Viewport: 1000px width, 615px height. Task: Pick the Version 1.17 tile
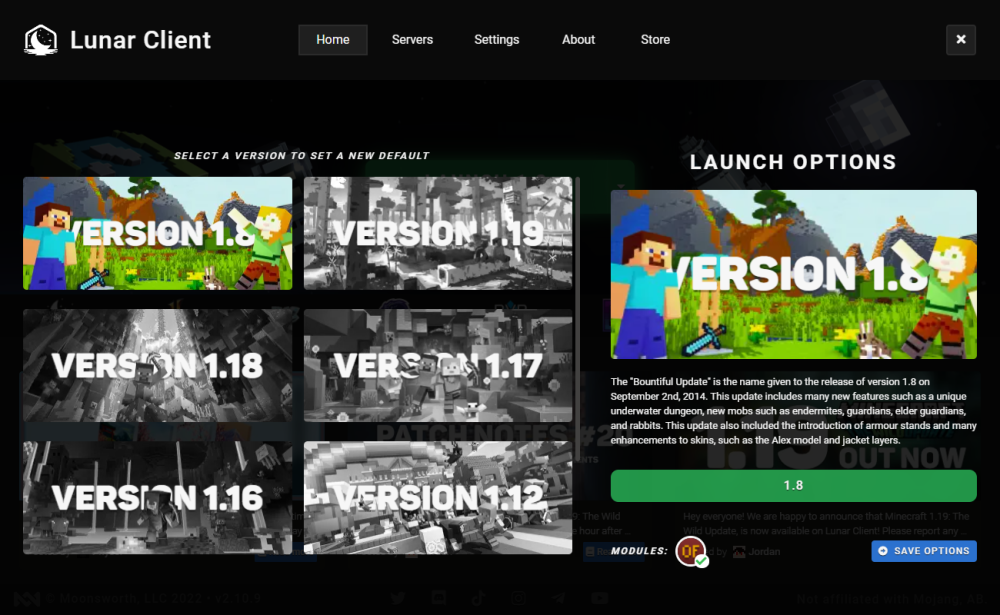click(x=438, y=365)
